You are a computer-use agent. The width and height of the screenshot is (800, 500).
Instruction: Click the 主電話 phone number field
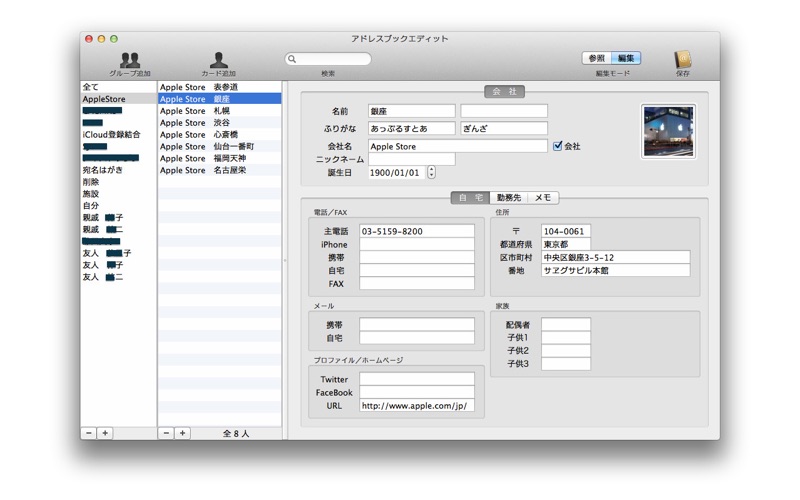[417, 231]
